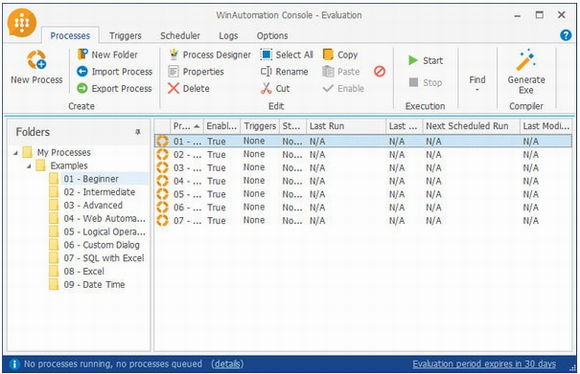Click the details link
The image size is (580, 374).
(227, 364)
